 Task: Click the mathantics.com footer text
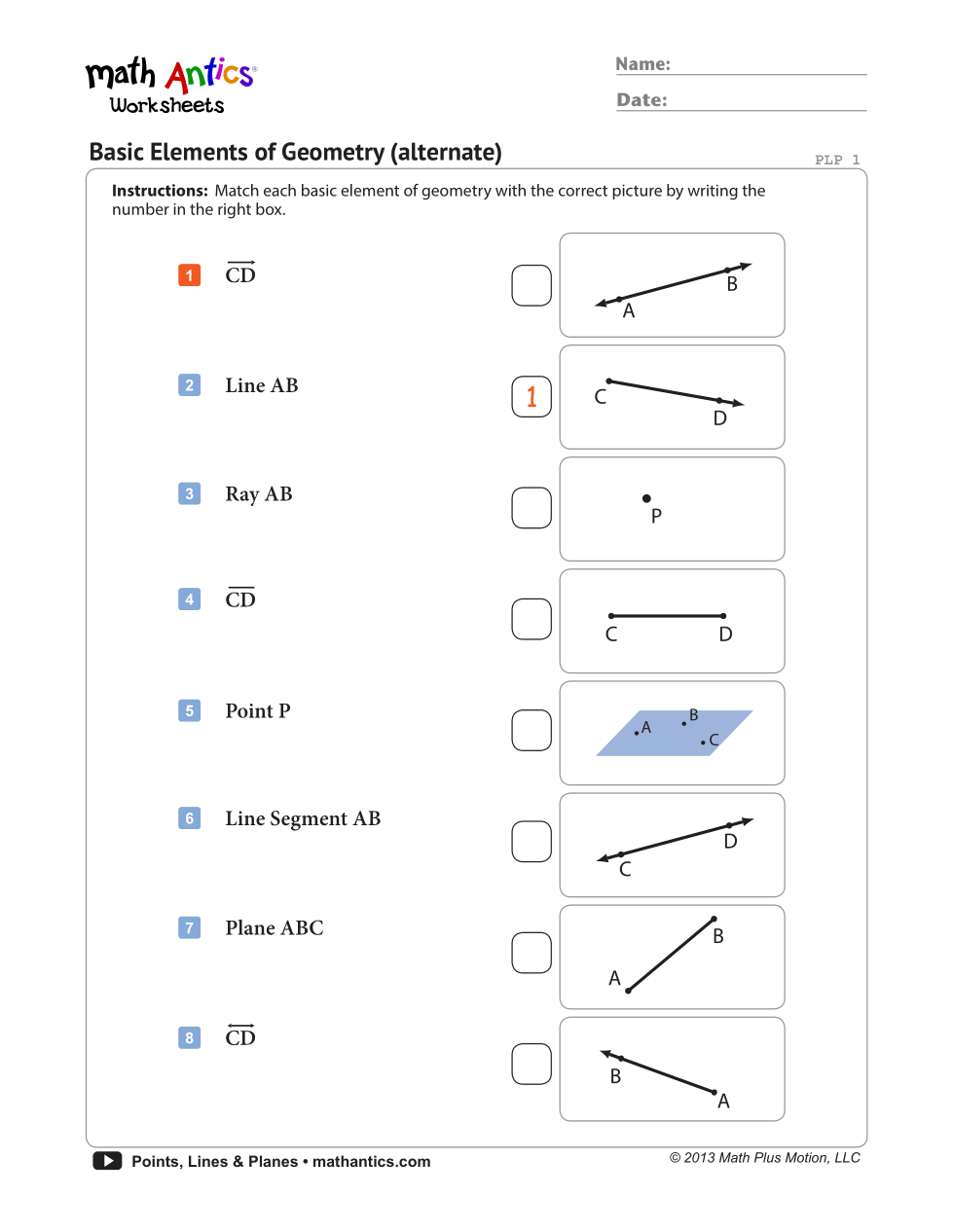tap(371, 1162)
